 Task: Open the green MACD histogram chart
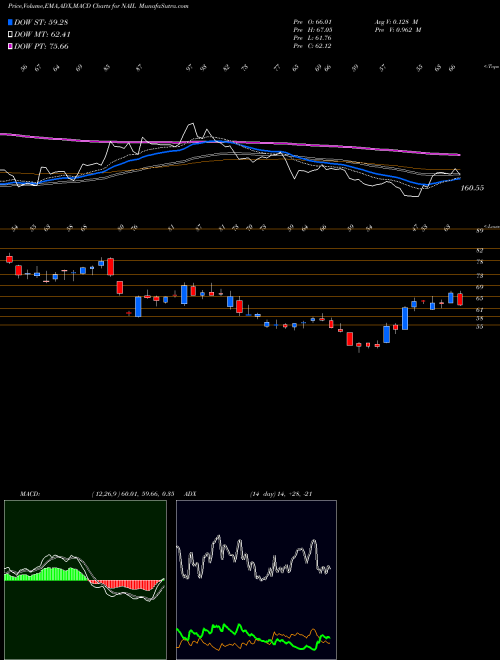point(85,580)
